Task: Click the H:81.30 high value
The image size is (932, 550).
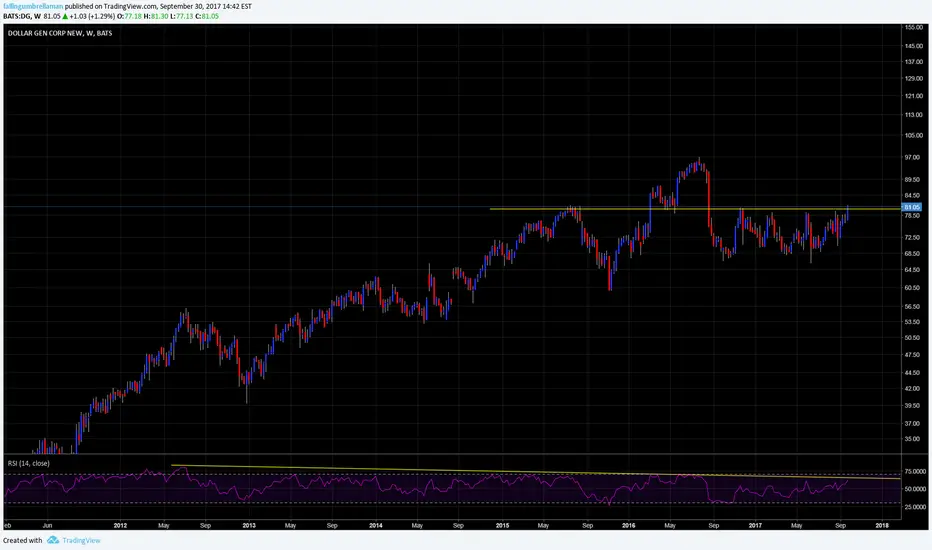Action: point(156,16)
